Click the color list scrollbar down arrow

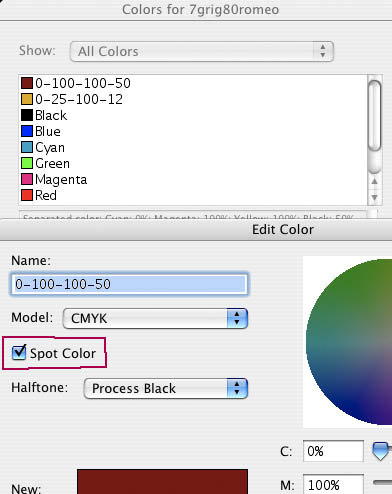[x=374, y=197]
